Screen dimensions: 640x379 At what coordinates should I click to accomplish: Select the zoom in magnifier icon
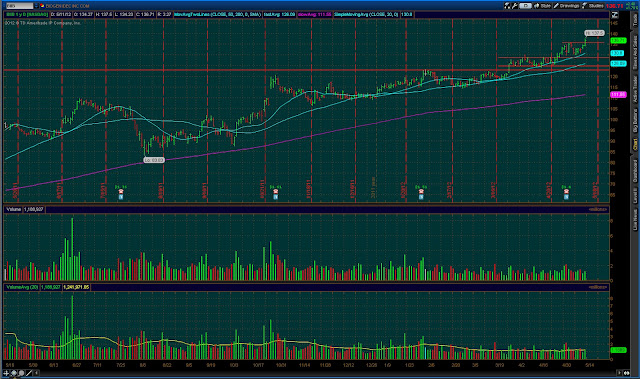point(14,373)
